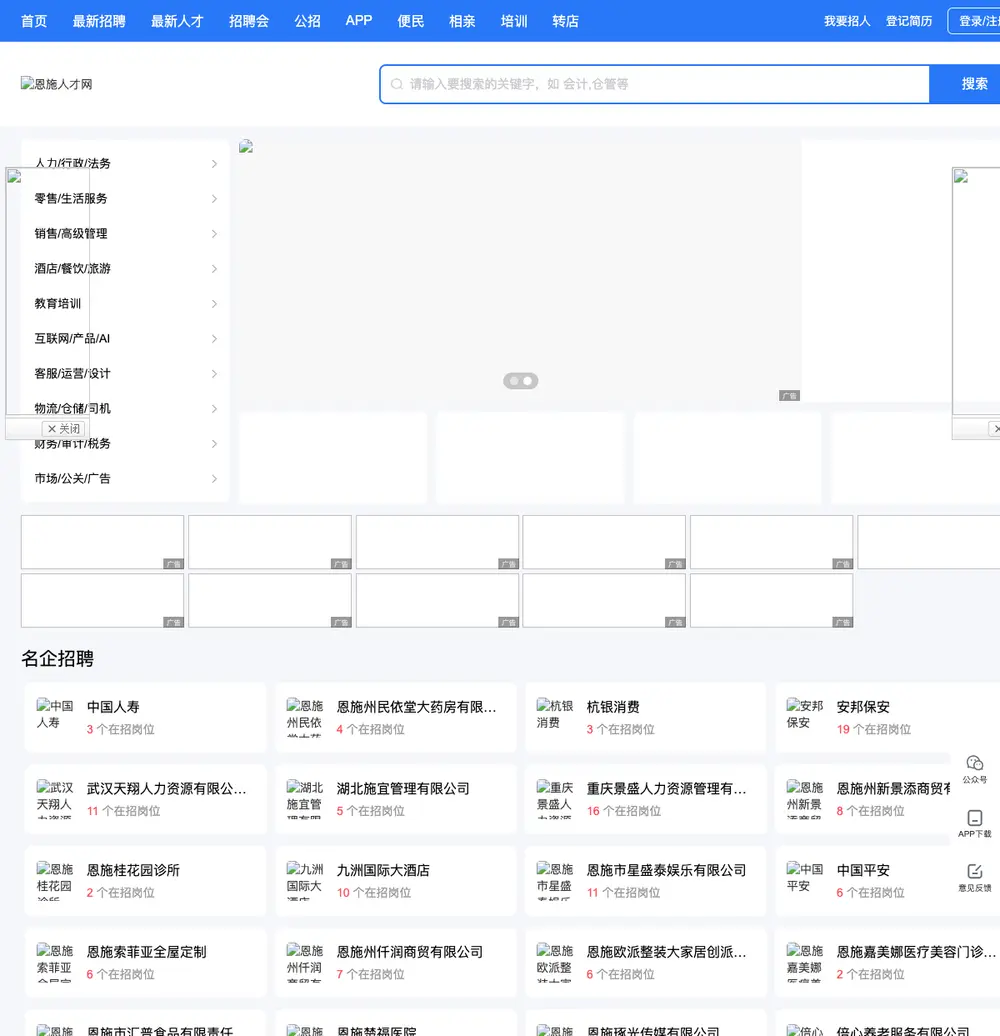
Task: Open the 意见反馈 feedback icon
Action: (974, 878)
